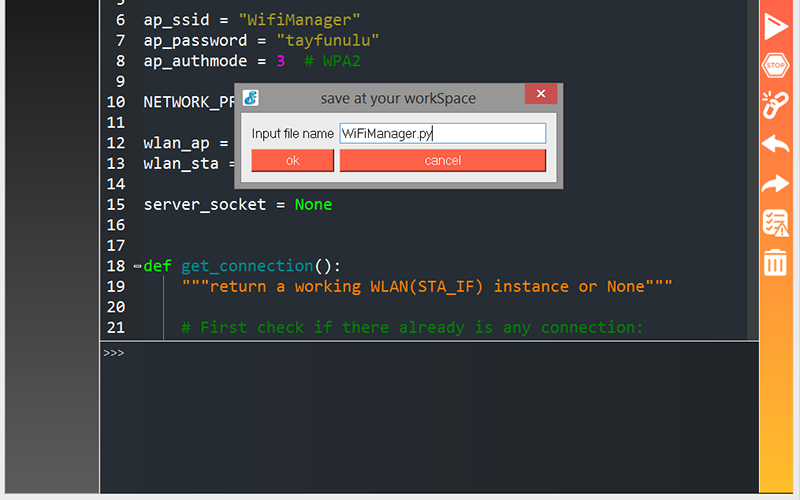Viewport: 800px width, 500px height.
Task: Click the chain-link Connect icon
Action: point(776,104)
